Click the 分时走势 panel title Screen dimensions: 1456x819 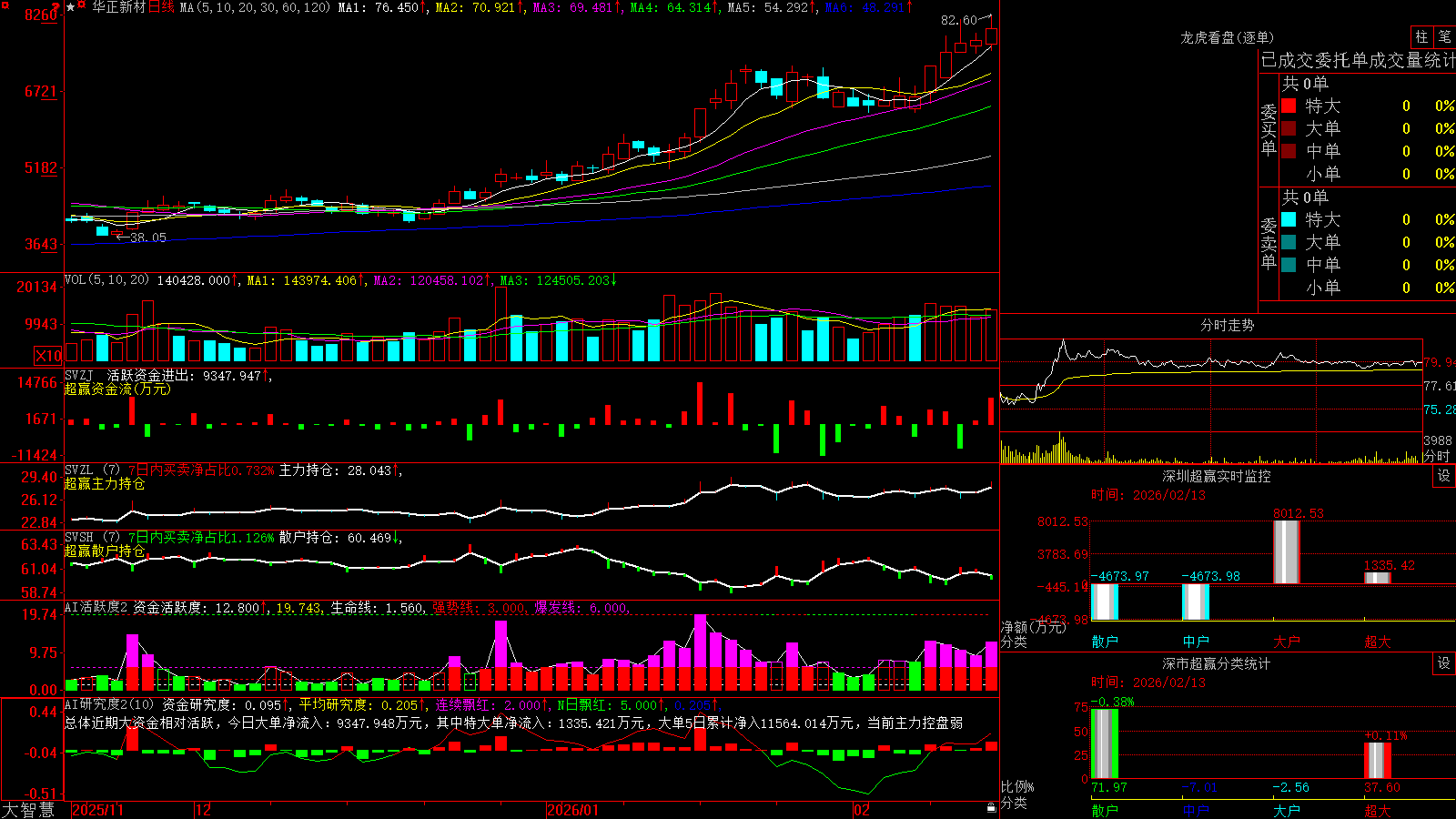(x=1228, y=325)
